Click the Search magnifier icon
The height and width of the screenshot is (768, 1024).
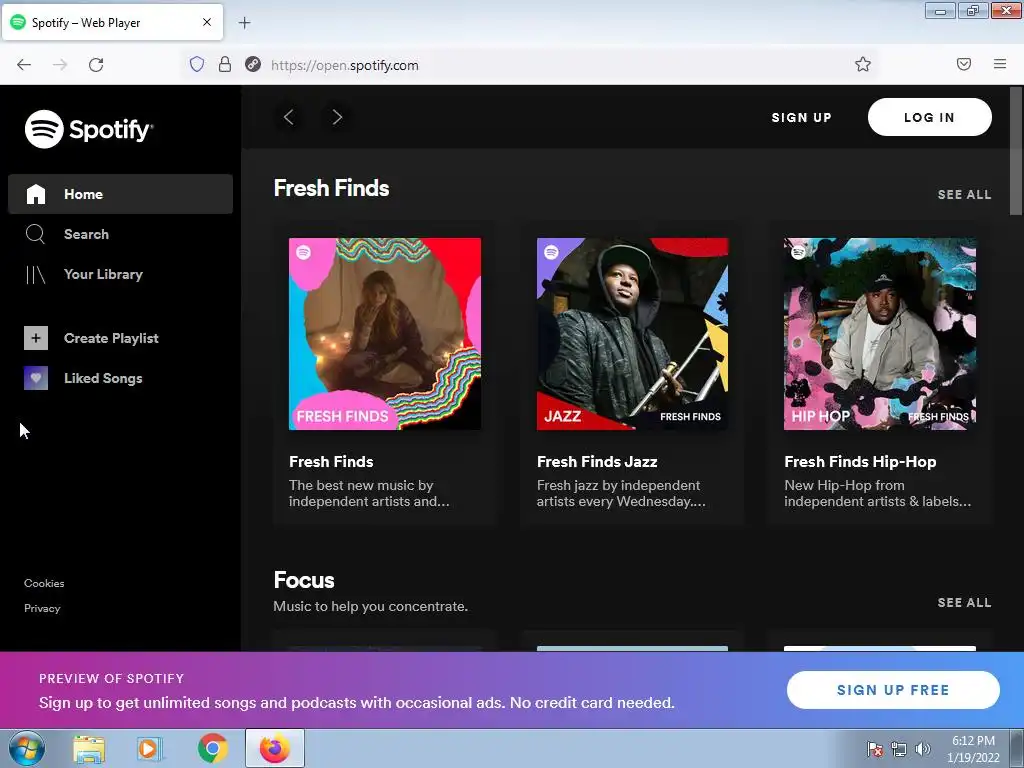pyautogui.click(x=35, y=234)
